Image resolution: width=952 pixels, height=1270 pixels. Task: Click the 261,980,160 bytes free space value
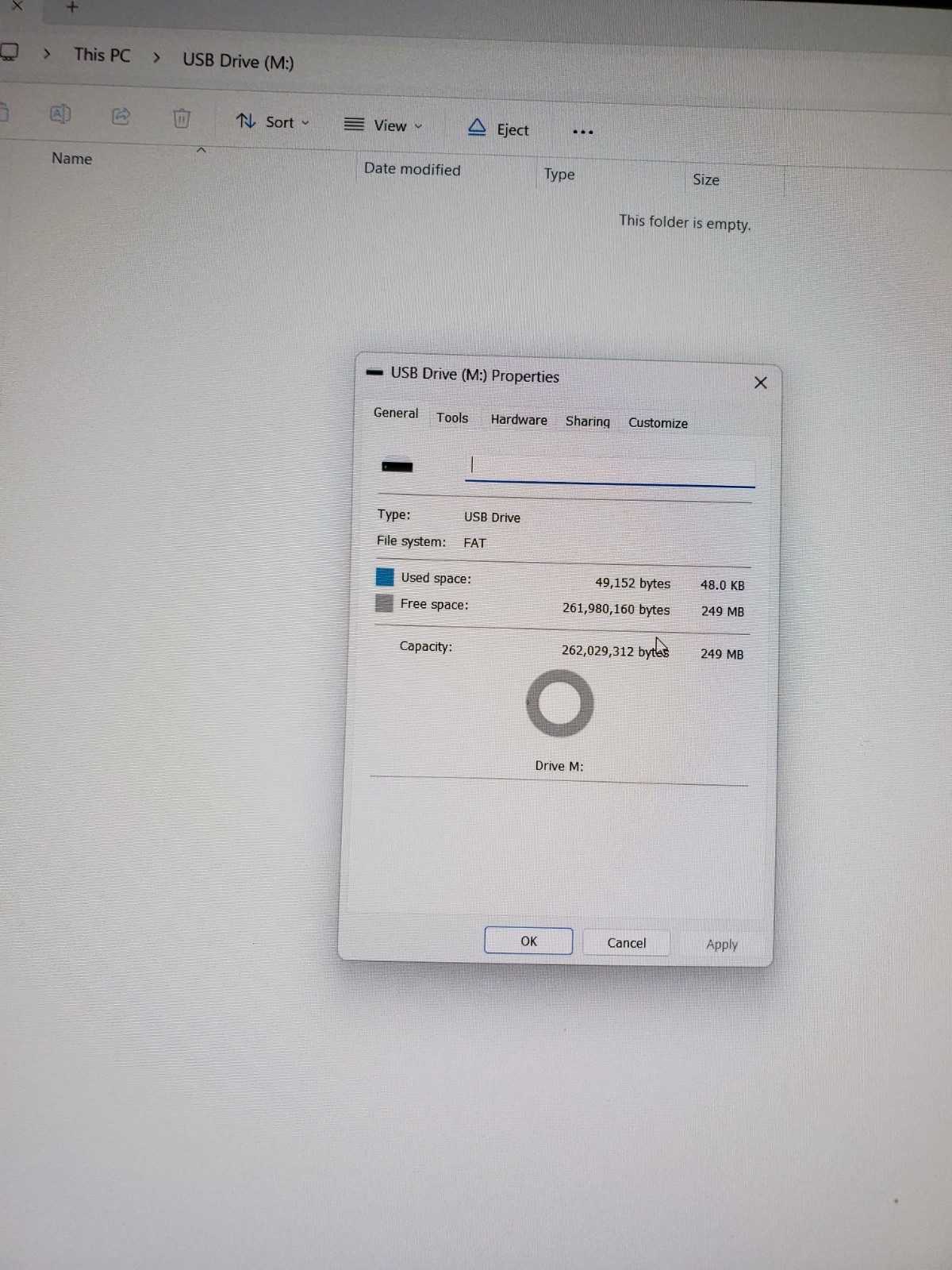[x=616, y=609]
